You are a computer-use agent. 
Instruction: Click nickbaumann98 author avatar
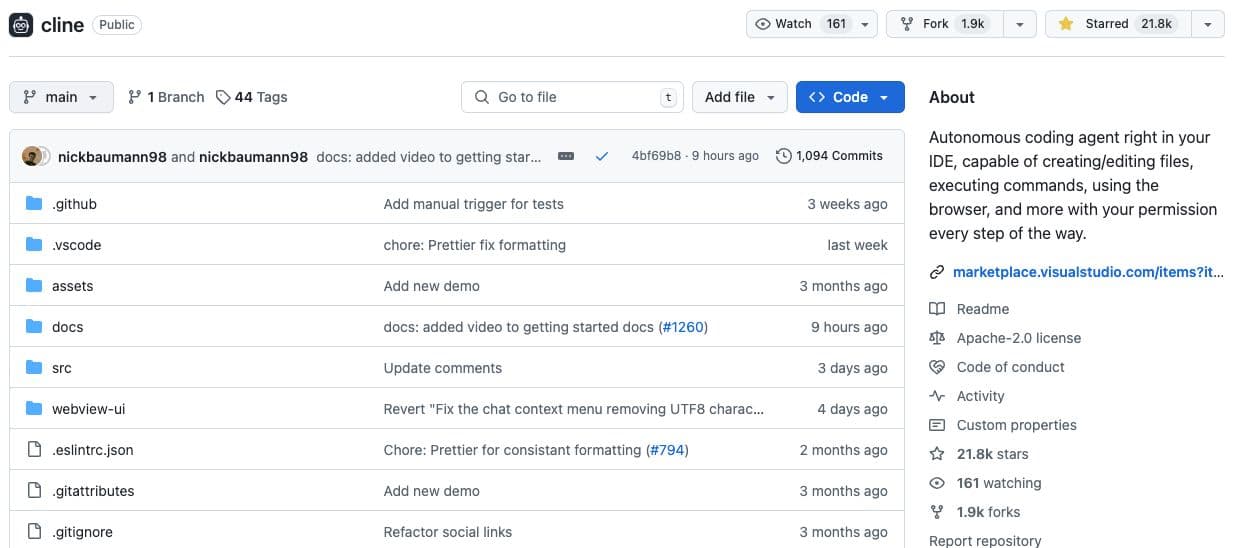33,156
